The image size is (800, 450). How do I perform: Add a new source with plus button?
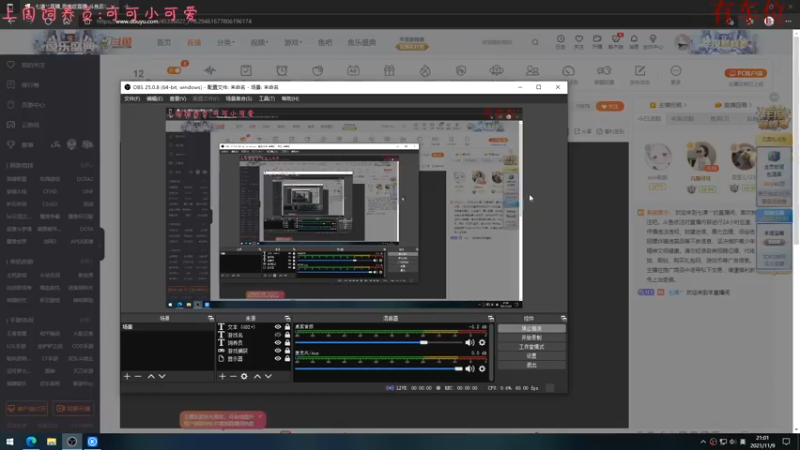pos(222,377)
